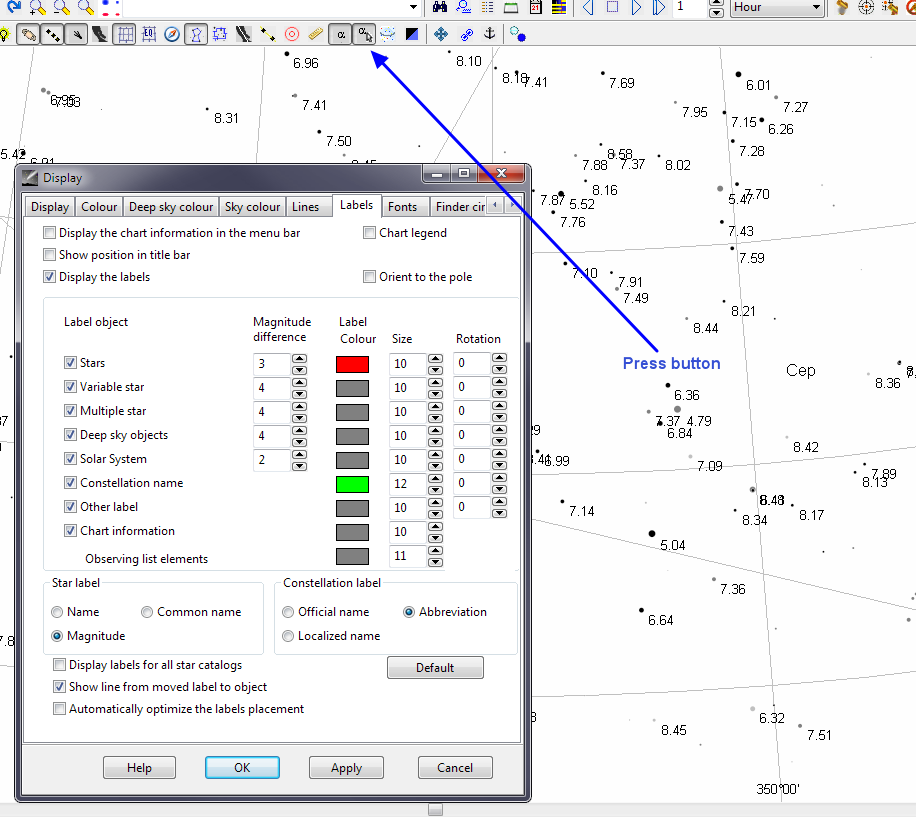Click the Default button
Viewport: 916px width, 817px height.
tap(435, 667)
